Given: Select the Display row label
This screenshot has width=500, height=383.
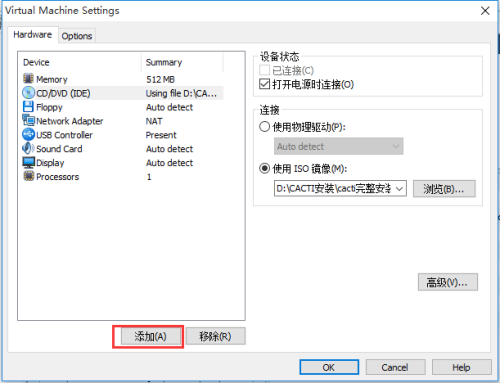Looking at the screenshot, I should 50,163.
